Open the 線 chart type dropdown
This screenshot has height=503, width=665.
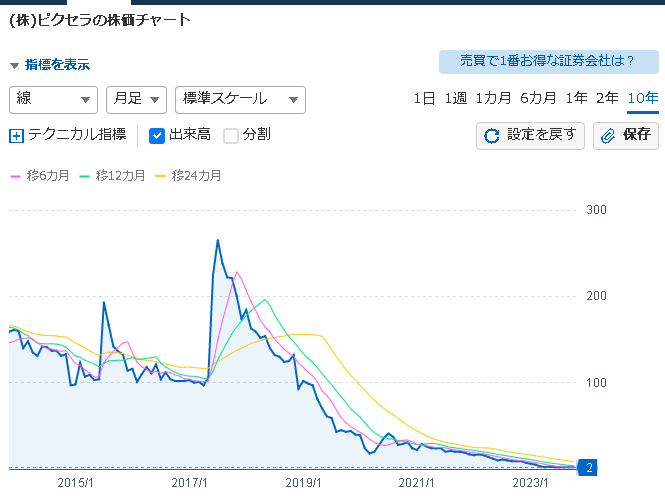[x=53, y=100]
